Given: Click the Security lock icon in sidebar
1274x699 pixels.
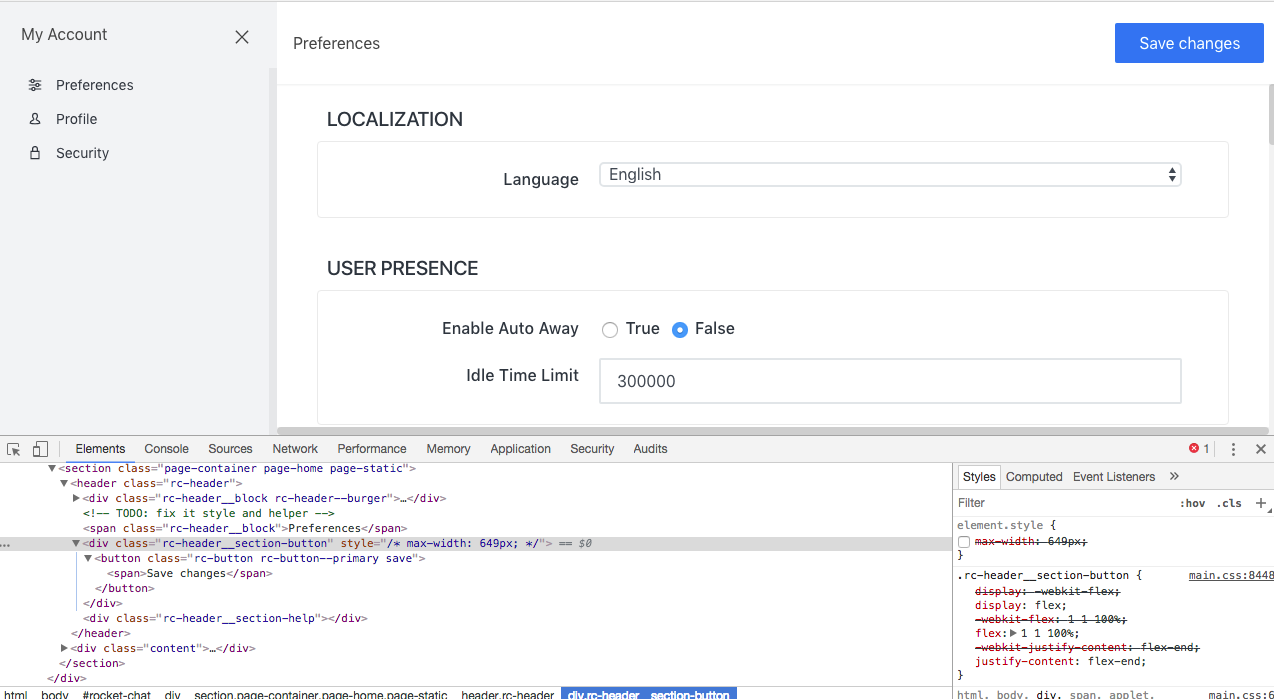Looking at the screenshot, I should point(35,153).
